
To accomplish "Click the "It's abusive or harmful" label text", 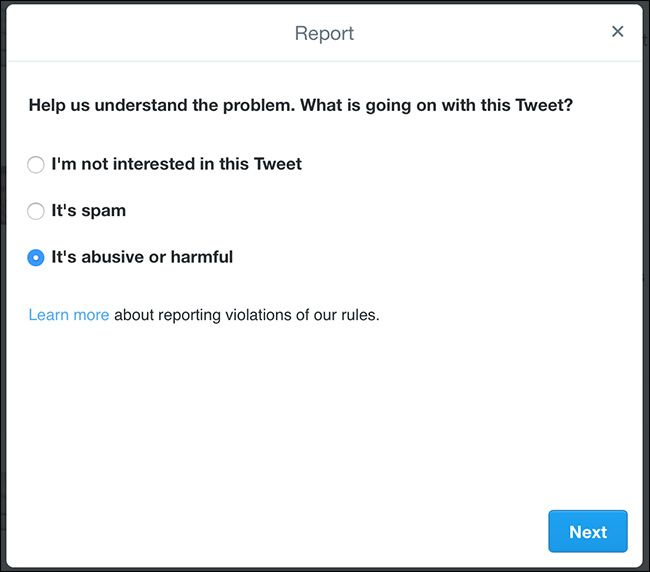I will coord(141,257).
